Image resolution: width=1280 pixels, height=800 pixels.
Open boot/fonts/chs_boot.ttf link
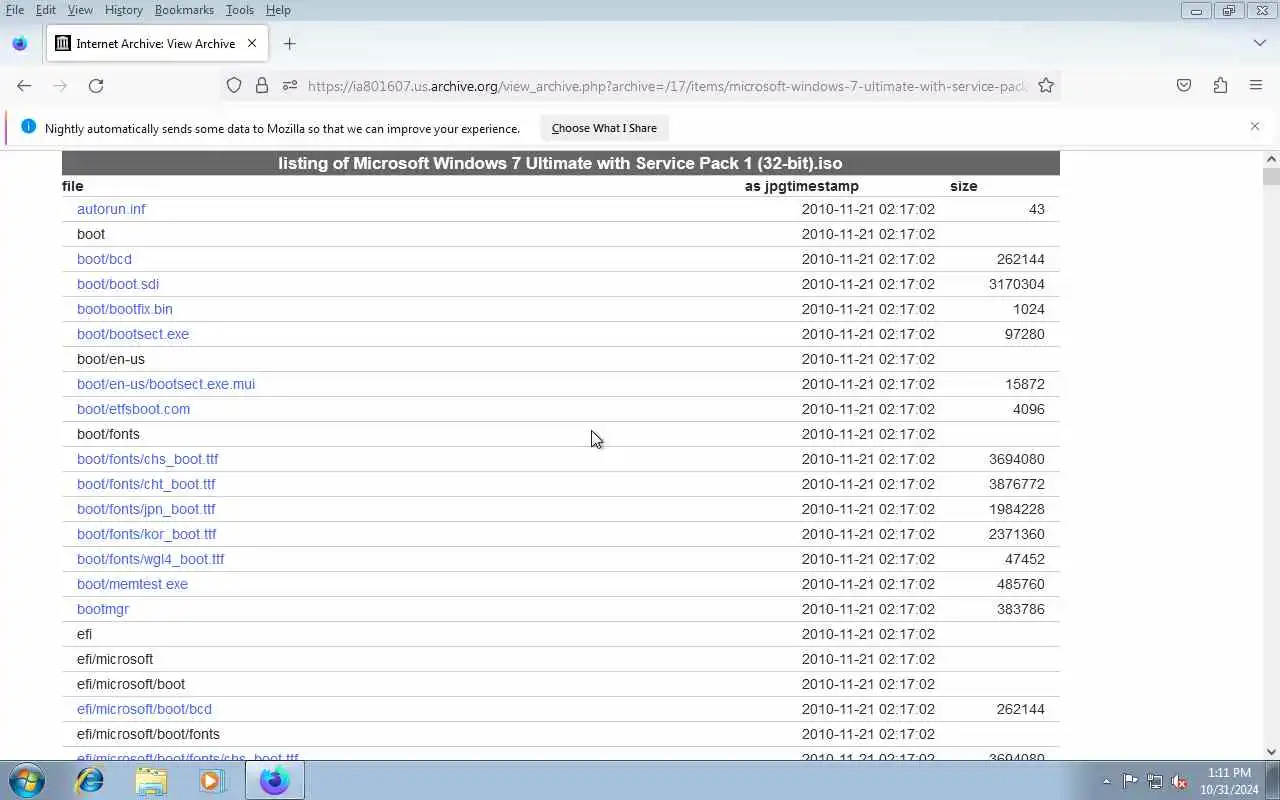147,459
